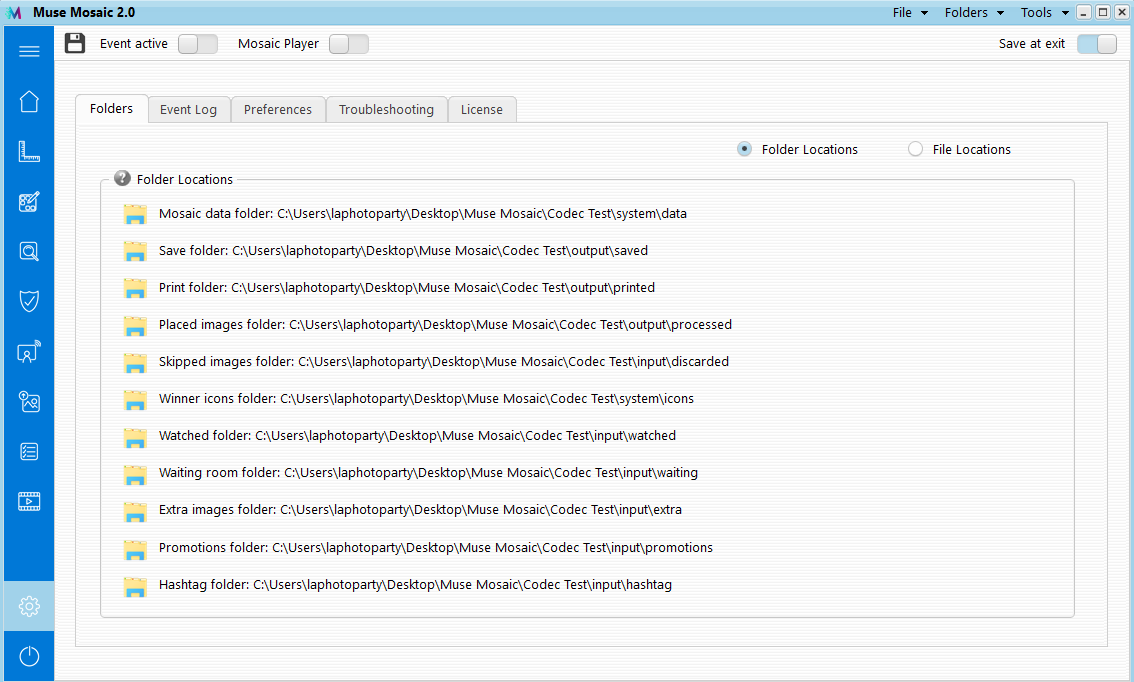Click the Folder Locations help question icon
This screenshot has width=1134, height=682.
pyautogui.click(x=122, y=178)
